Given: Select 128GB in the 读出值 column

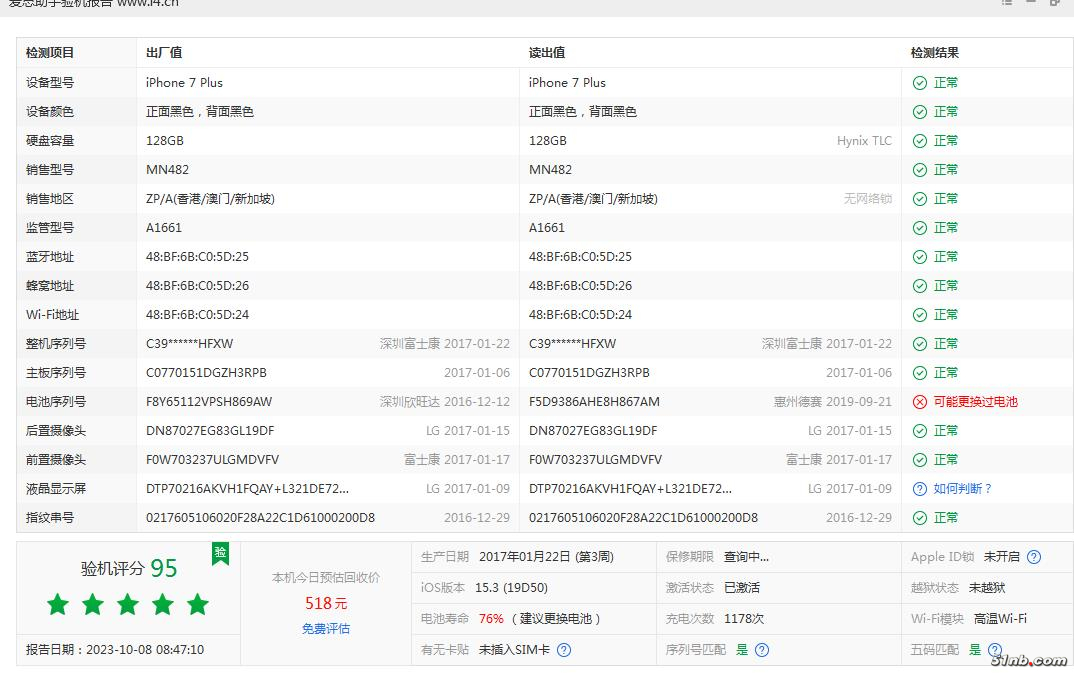Looking at the screenshot, I should pos(548,141).
